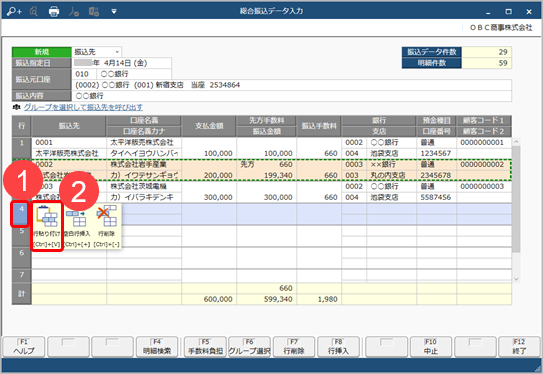Click the F8 行挿入 button
Image resolution: width=543 pixels, height=374 pixels.
(338, 347)
